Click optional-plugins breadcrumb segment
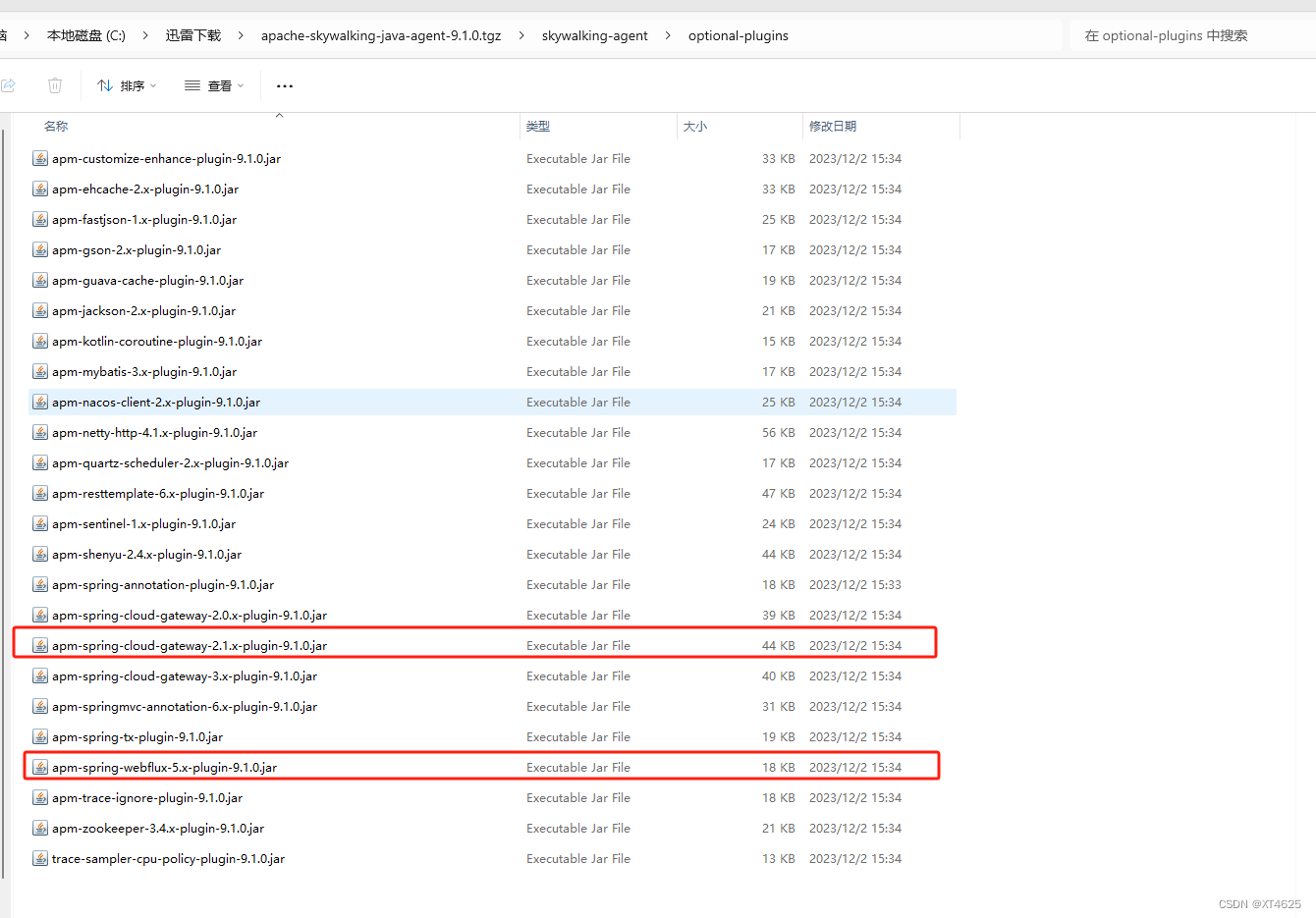1316x918 pixels. coord(739,35)
